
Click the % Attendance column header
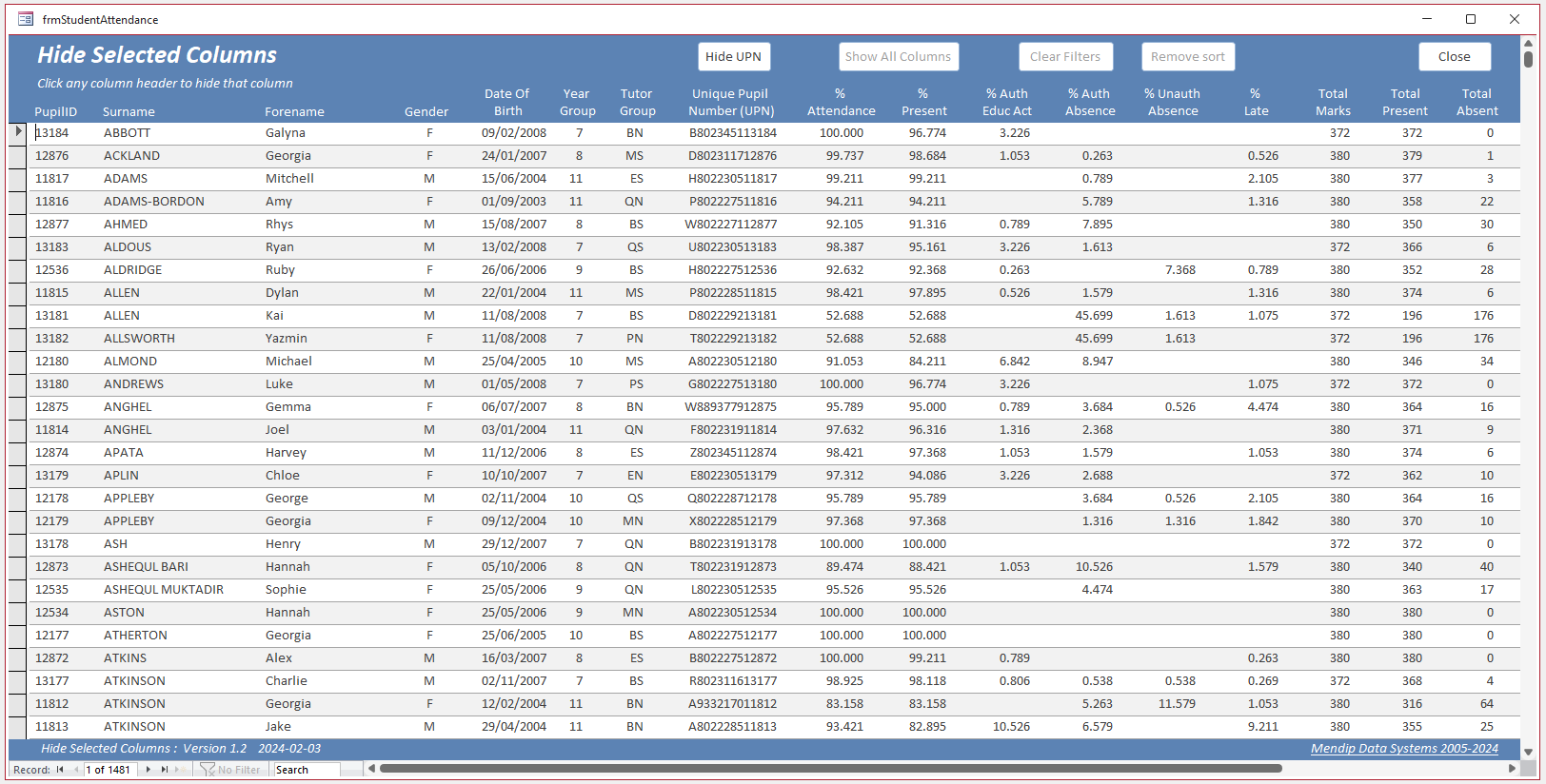pos(841,103)
